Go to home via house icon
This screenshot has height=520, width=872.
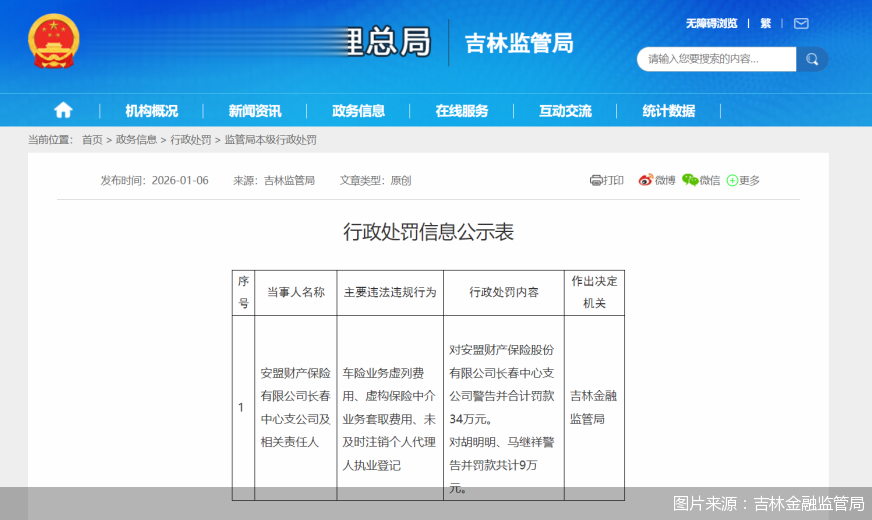pos(63,110)
